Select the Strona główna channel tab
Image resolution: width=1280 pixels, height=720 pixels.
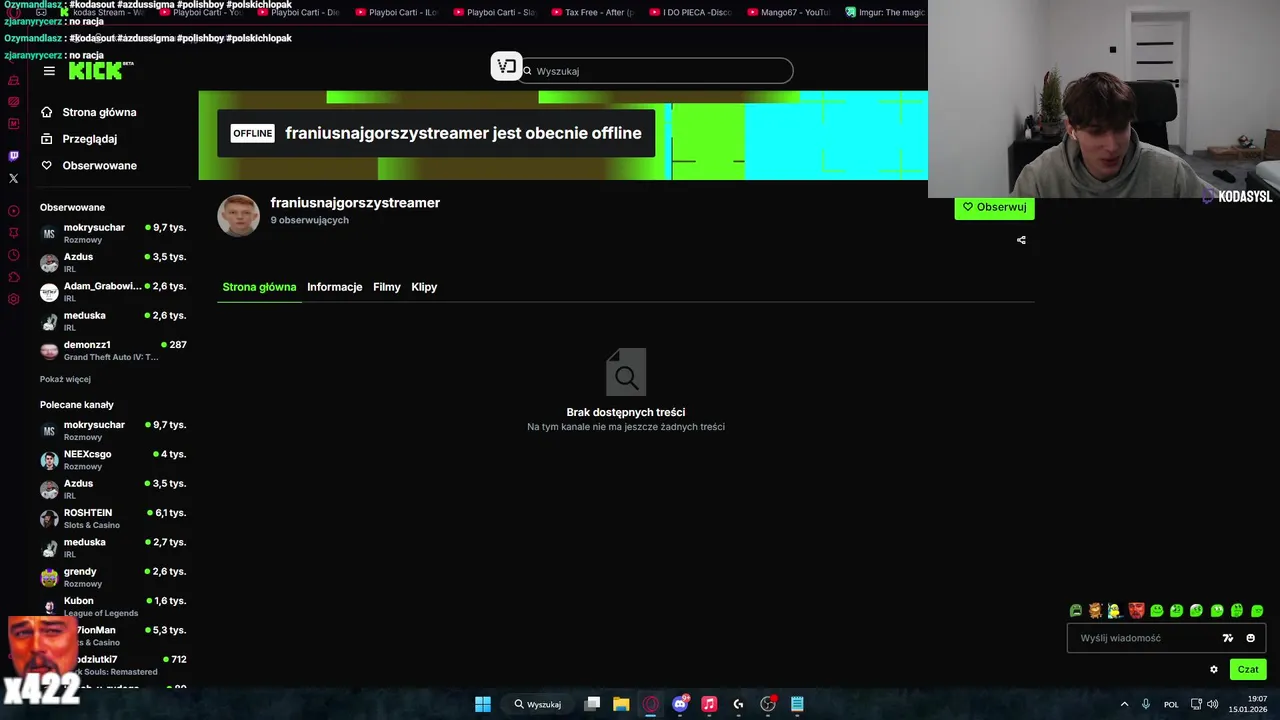click(259, 287)
